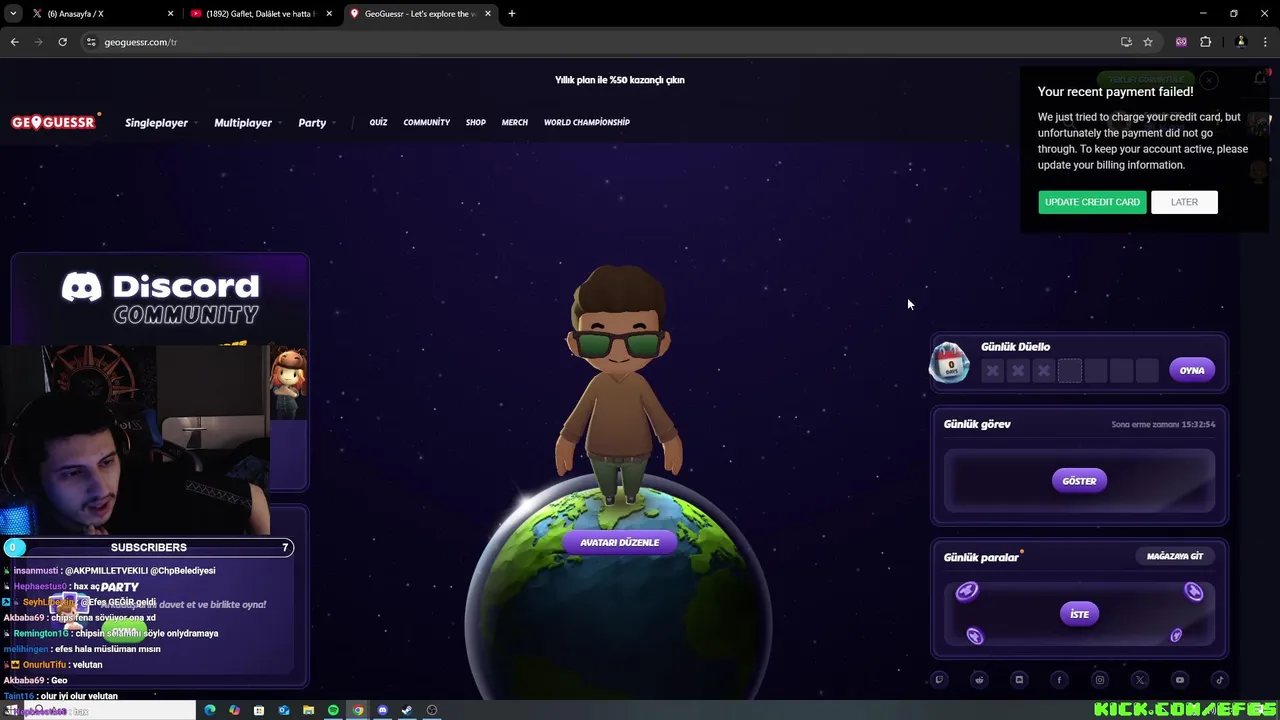Open Steam from the taskbar
The width and height of the screenshot is (1280, 720).
[x=407, y=710]
